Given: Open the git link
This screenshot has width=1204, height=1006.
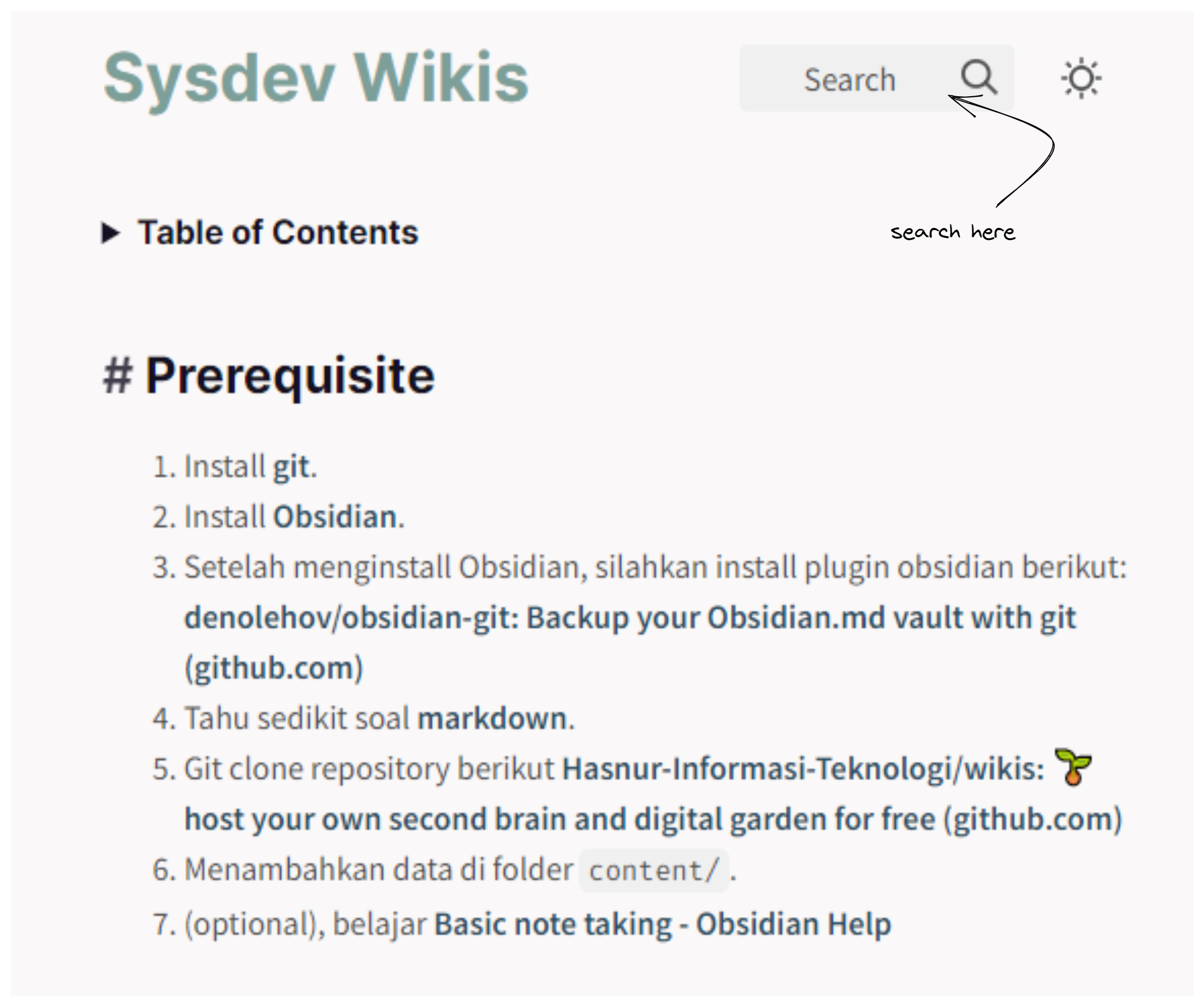Looking at the screenshot, I should click(291, 467).
